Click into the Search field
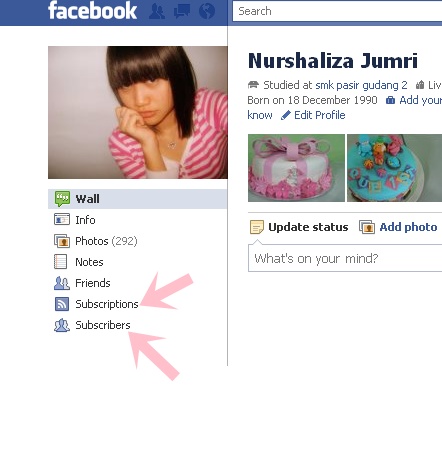 (x=337, y=11)
